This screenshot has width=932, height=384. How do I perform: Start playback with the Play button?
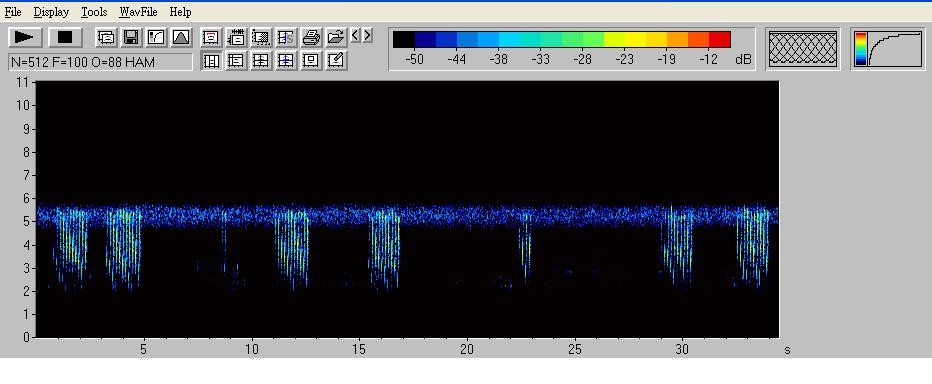[x=25, y=37]
